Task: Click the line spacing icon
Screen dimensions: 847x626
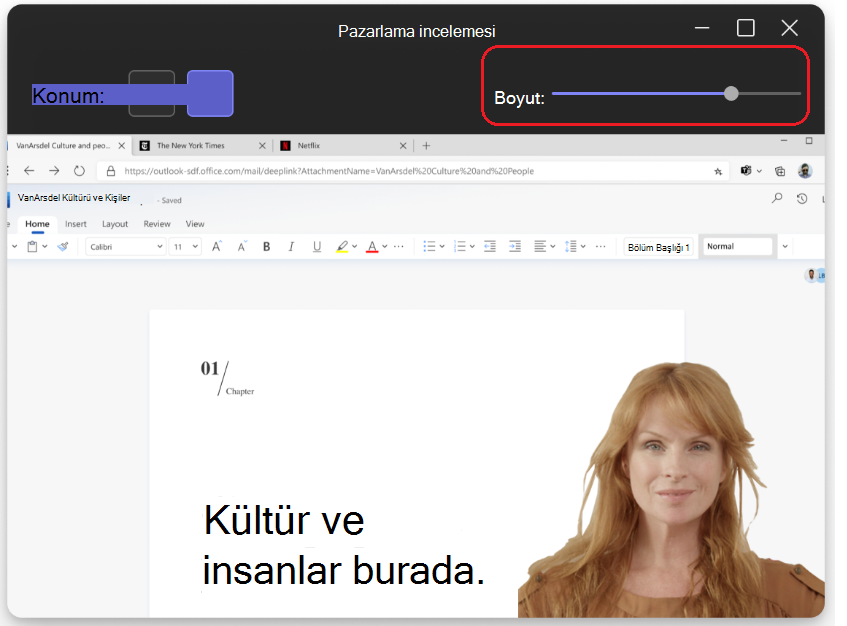Action: click(x=571, y=247)
